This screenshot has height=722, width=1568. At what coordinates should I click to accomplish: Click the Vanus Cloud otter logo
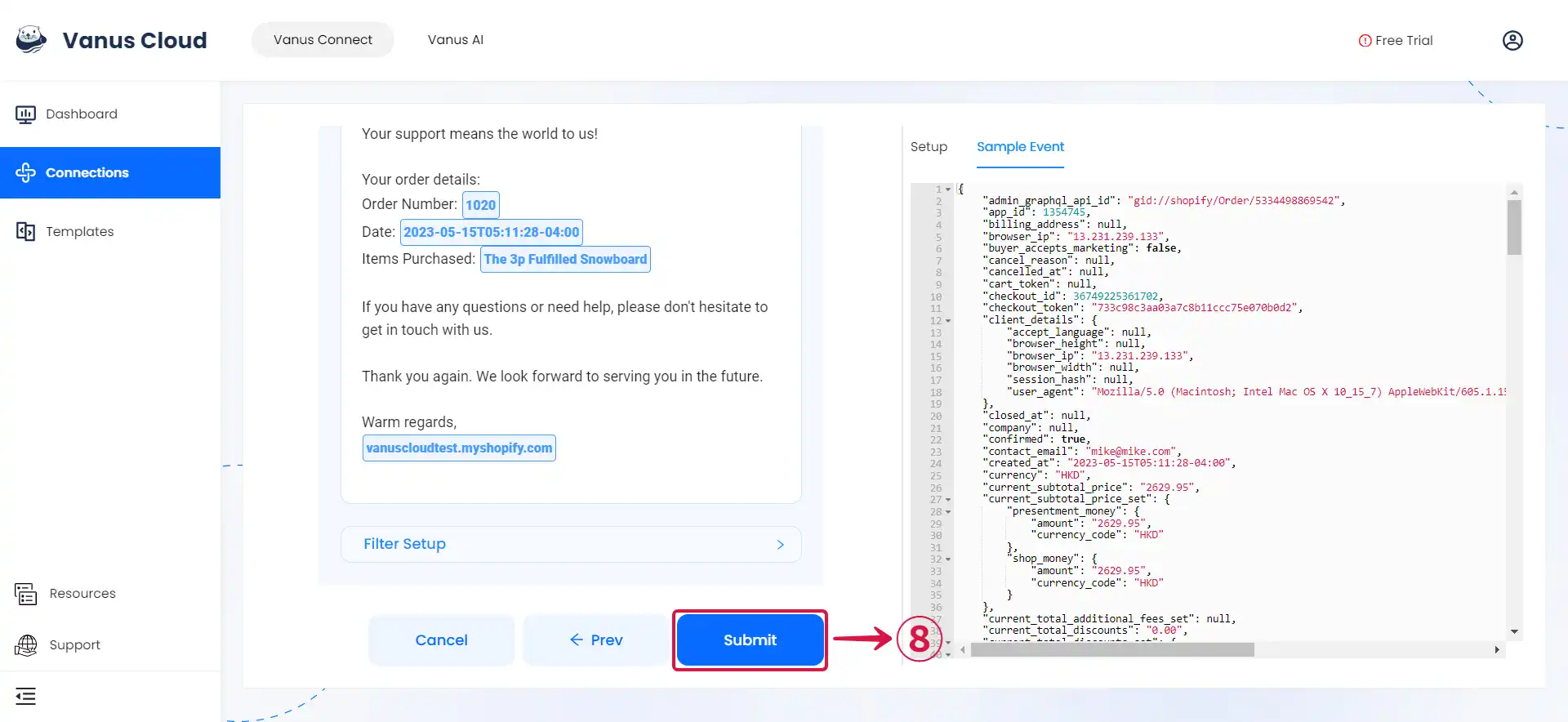coord(32,39)
